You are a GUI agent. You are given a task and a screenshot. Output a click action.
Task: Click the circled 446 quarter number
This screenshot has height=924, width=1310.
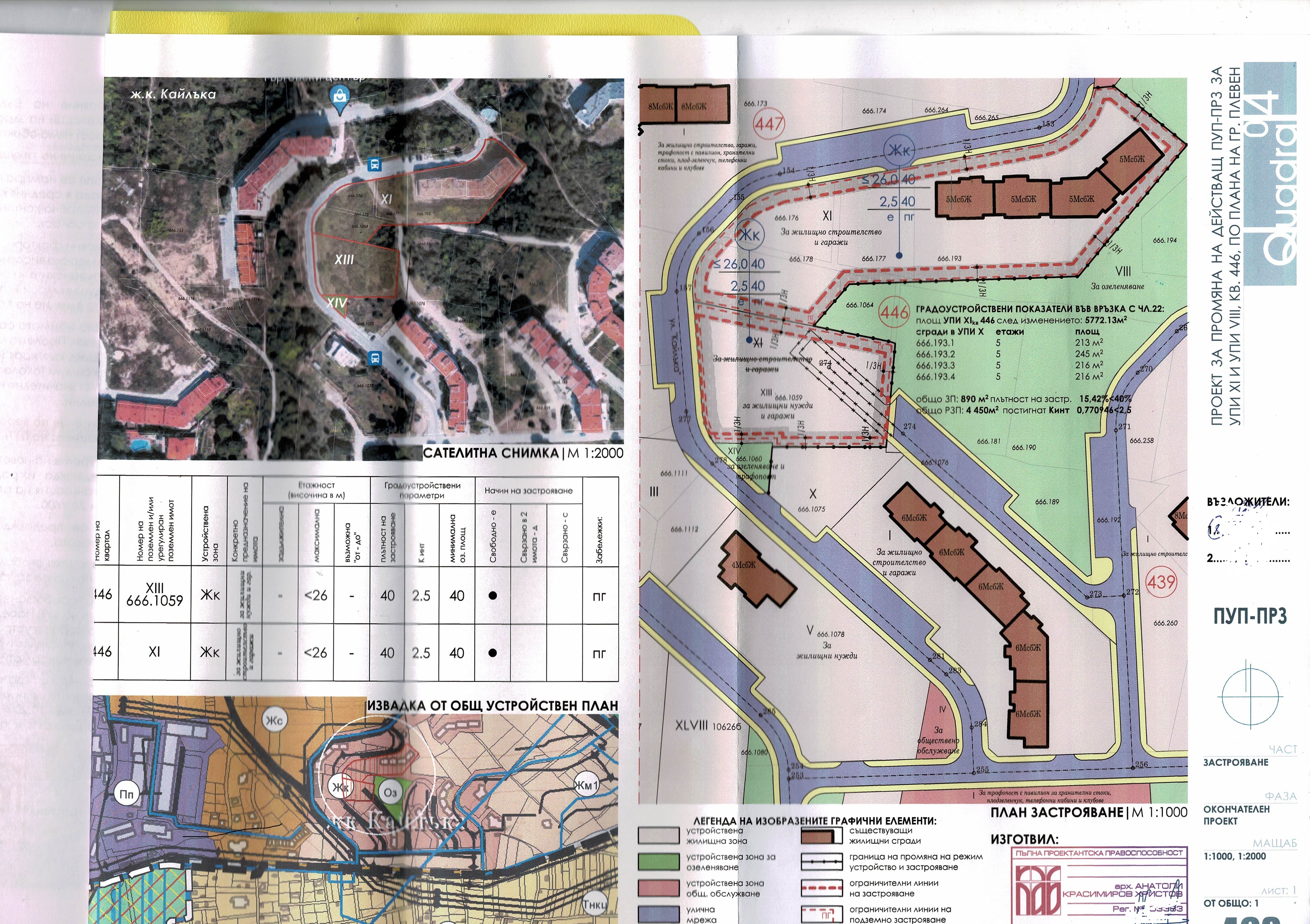tap(894, 312)
